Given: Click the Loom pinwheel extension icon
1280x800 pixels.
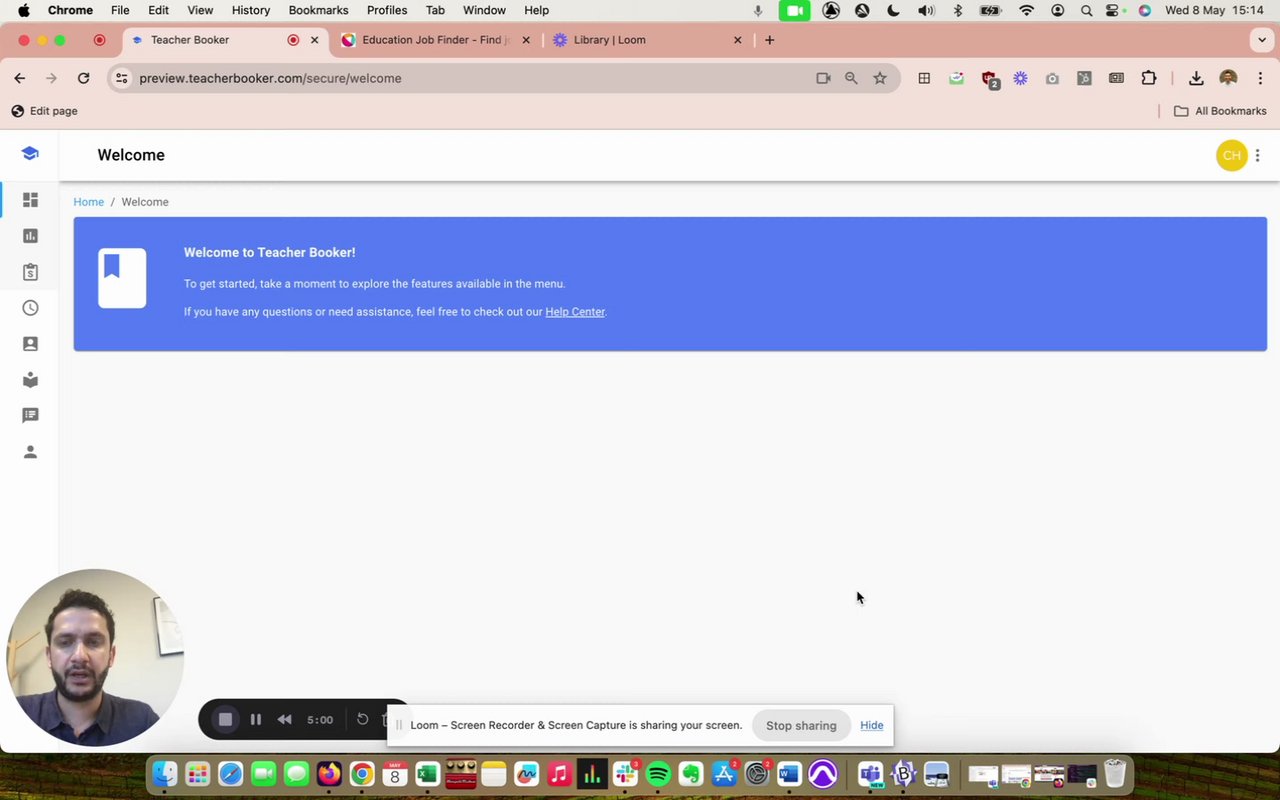Looking at the screenshot, I should click(x=1020, y=78).
